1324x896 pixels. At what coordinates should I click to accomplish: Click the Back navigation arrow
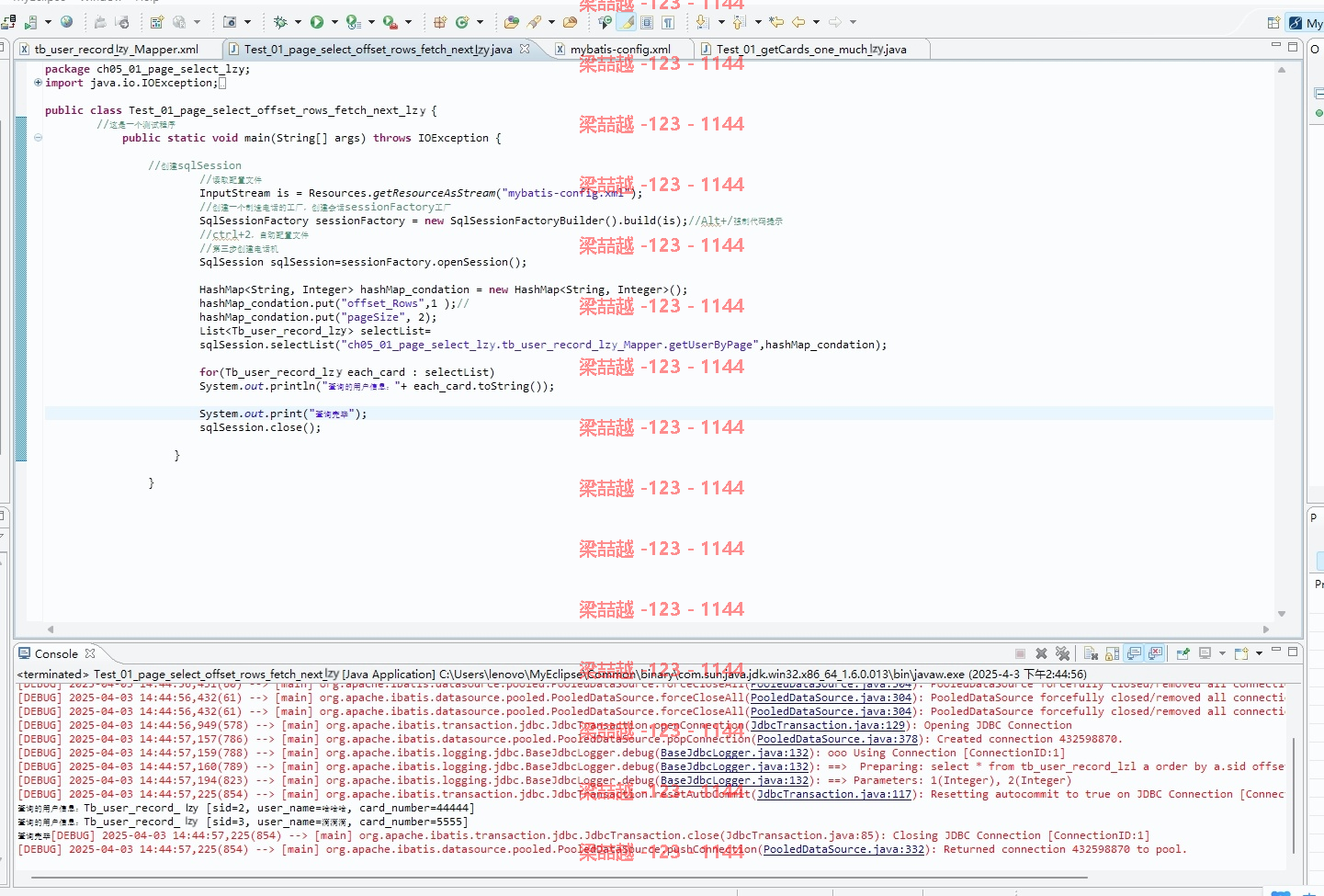point(798,21)
